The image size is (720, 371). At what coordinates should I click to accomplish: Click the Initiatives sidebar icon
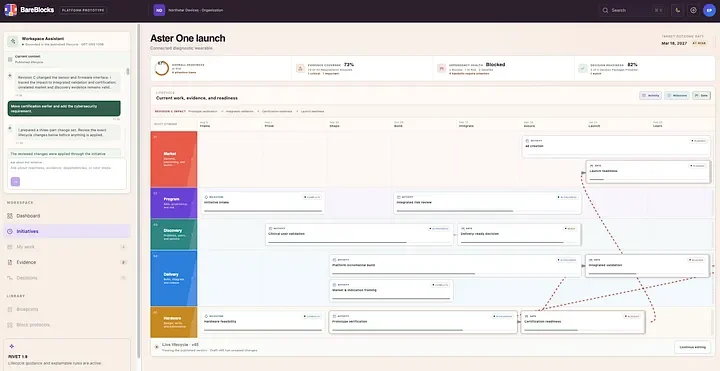[x=10, y=231]
